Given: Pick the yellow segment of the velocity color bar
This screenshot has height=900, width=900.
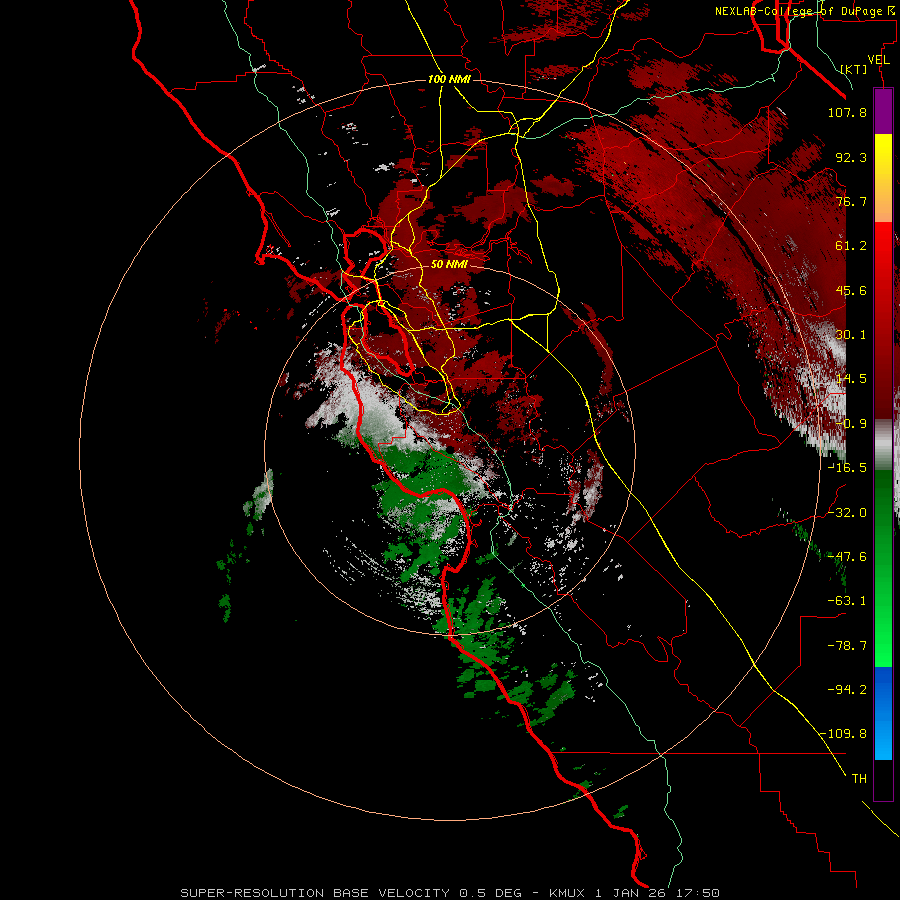Looking at the screenshot, I should pyautogui.click(x=883, y=153).
